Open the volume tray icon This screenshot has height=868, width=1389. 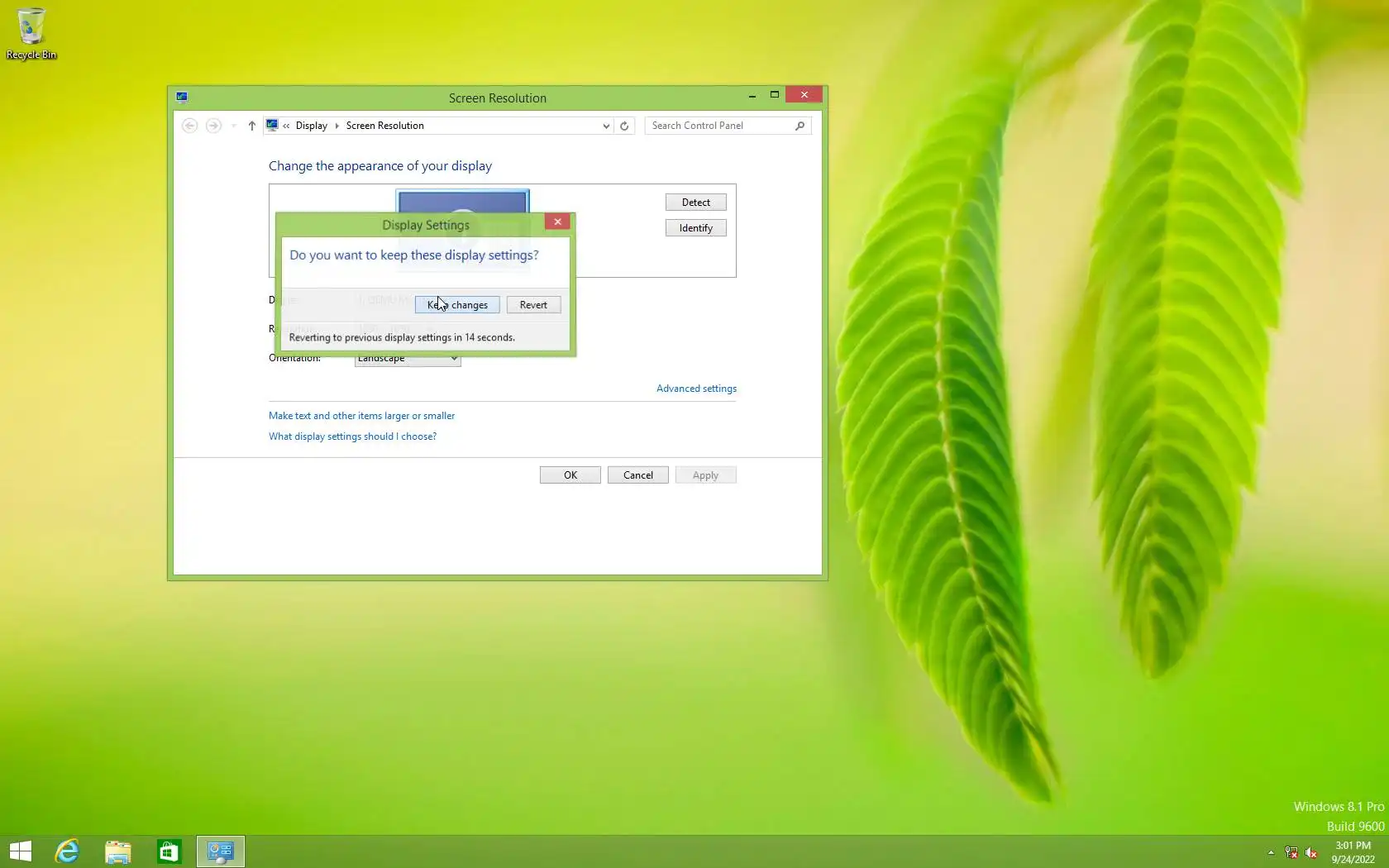coord(1311,852)
